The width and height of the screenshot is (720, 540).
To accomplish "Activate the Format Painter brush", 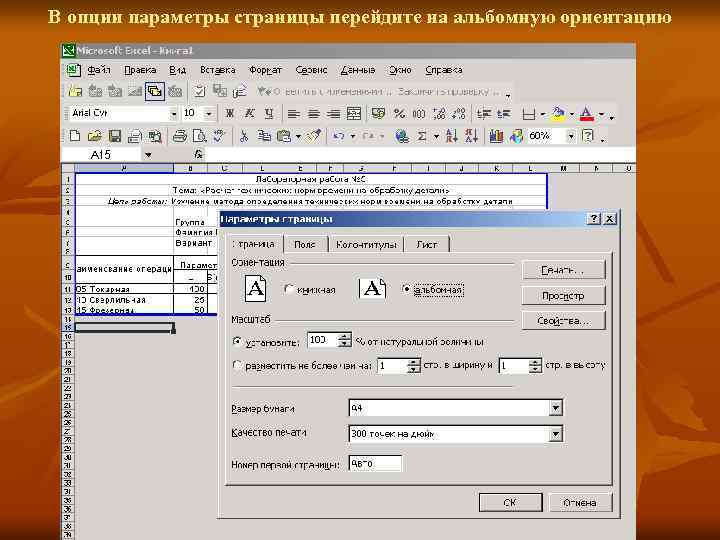I will [314, 136].
